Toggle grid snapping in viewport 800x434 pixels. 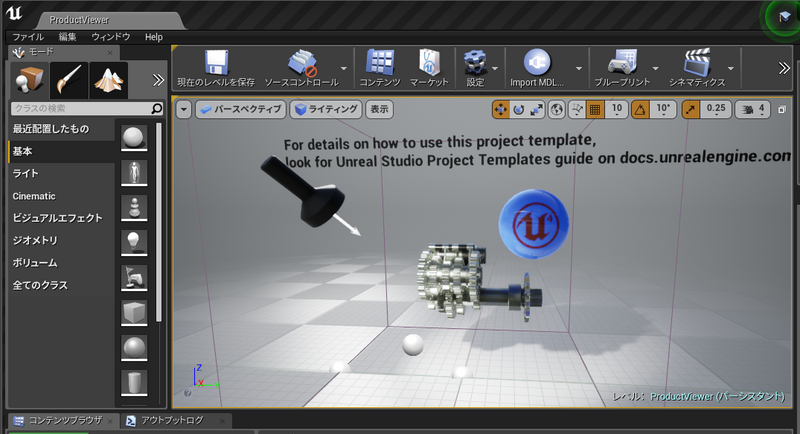click(595, 109)
